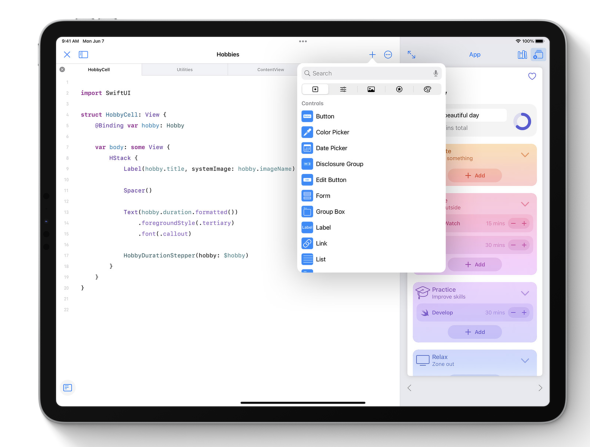Click the Link chain icon
The height and width of the screenshot is (447, 590).
[x=307, y=243]
